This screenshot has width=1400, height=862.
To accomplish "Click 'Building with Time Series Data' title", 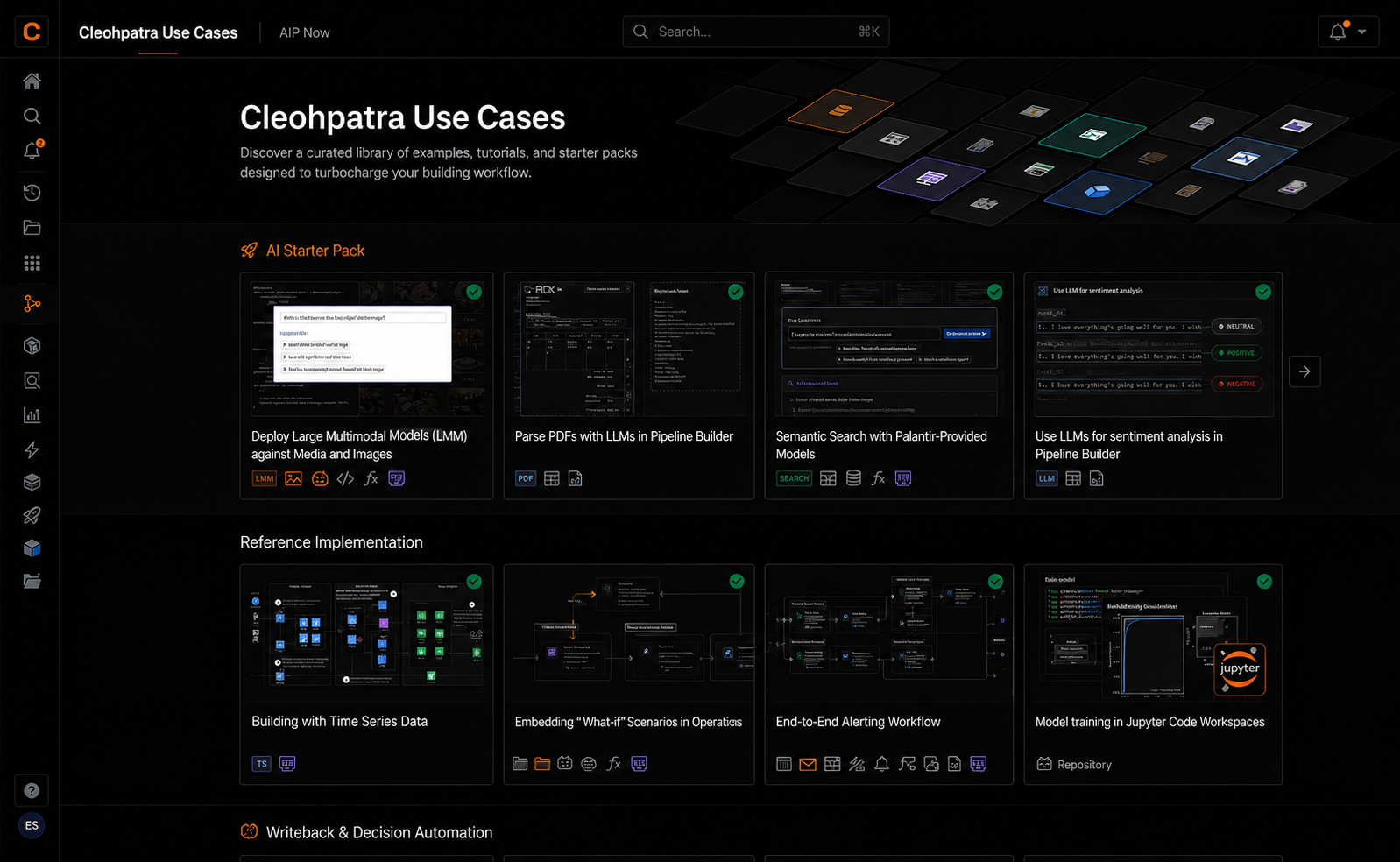I will pos(339,722).
